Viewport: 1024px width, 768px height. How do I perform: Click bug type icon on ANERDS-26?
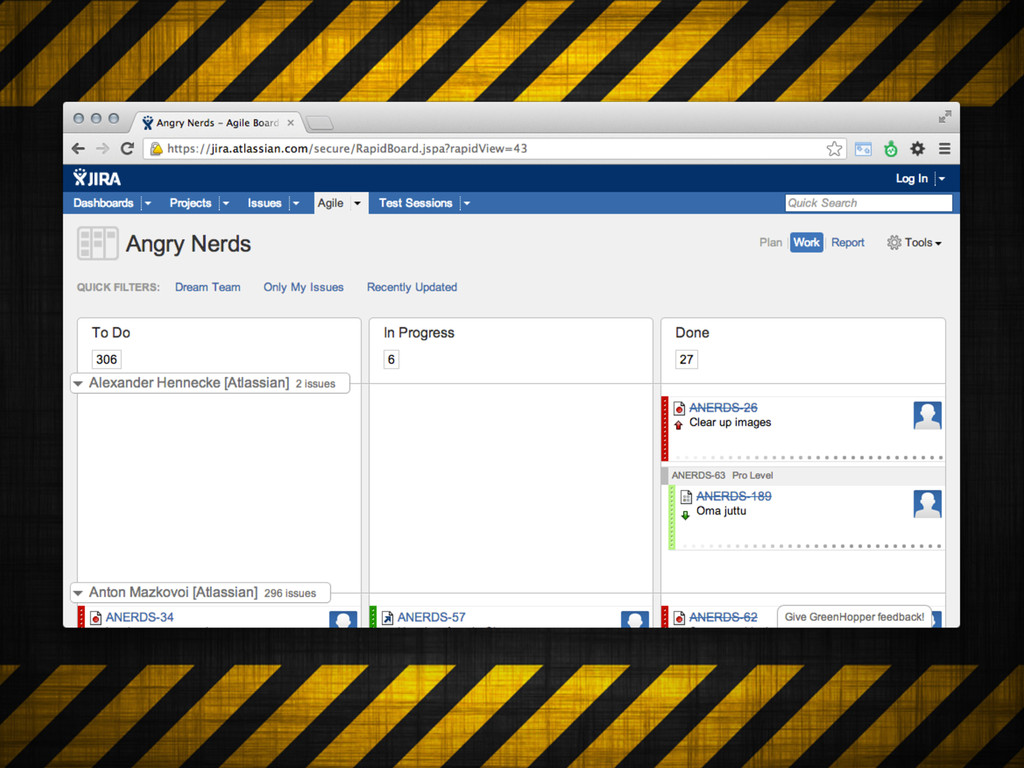pyautogui.click(x=679, y=408)
